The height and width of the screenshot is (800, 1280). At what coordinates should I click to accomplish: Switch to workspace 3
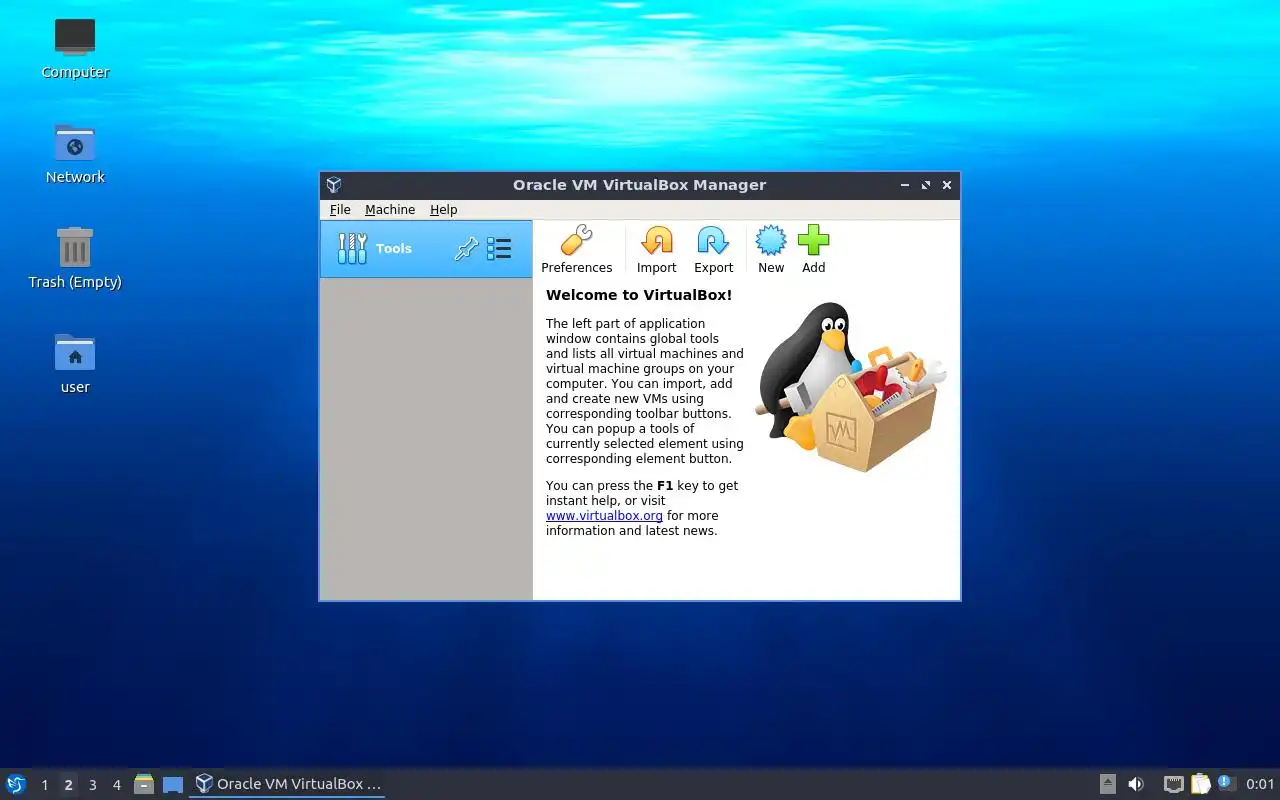92,785
